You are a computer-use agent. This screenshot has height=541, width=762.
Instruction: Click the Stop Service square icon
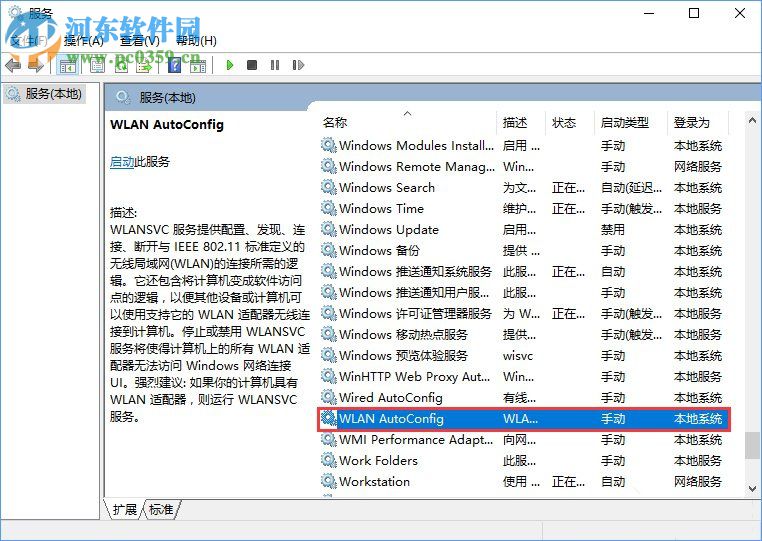click(252, 65)
